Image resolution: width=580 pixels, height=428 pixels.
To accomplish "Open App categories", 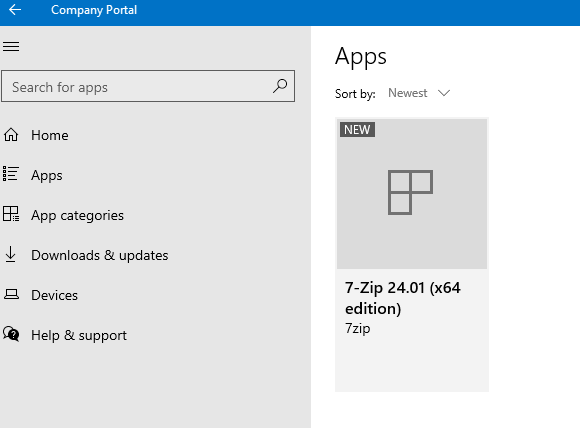I will [77, 215].
